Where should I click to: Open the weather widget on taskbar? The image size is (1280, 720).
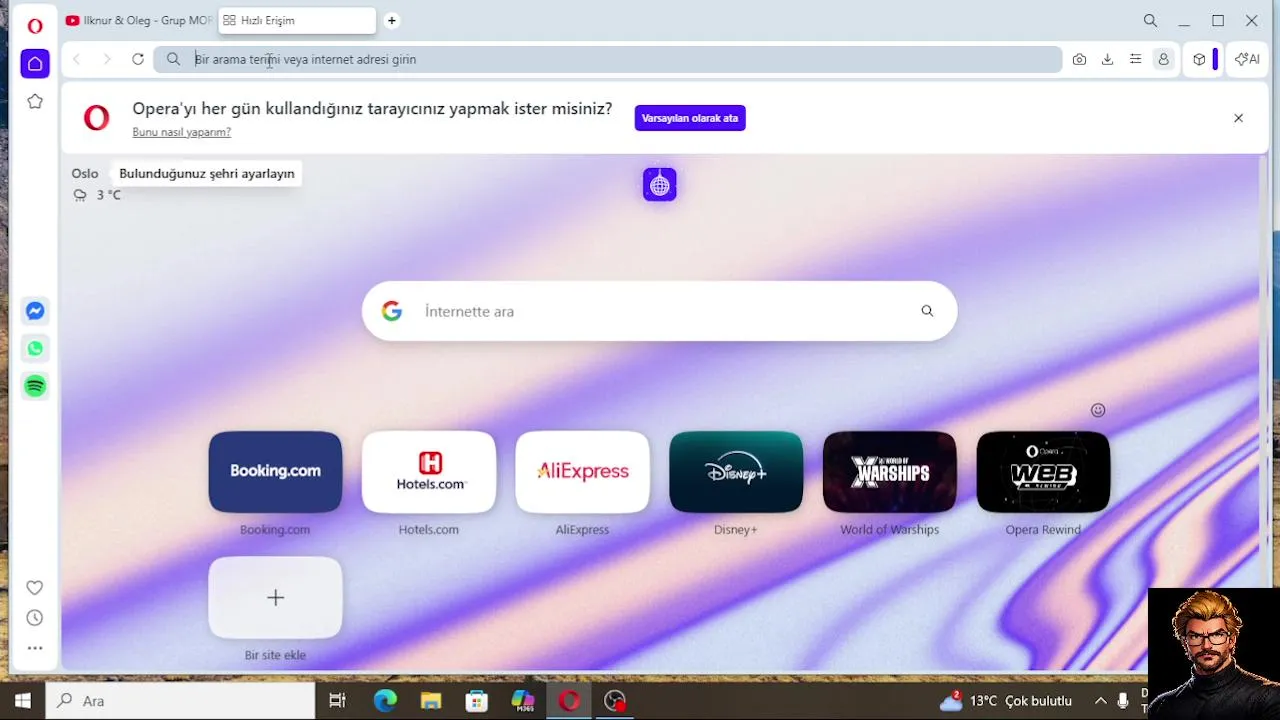tap(1006, 701)
